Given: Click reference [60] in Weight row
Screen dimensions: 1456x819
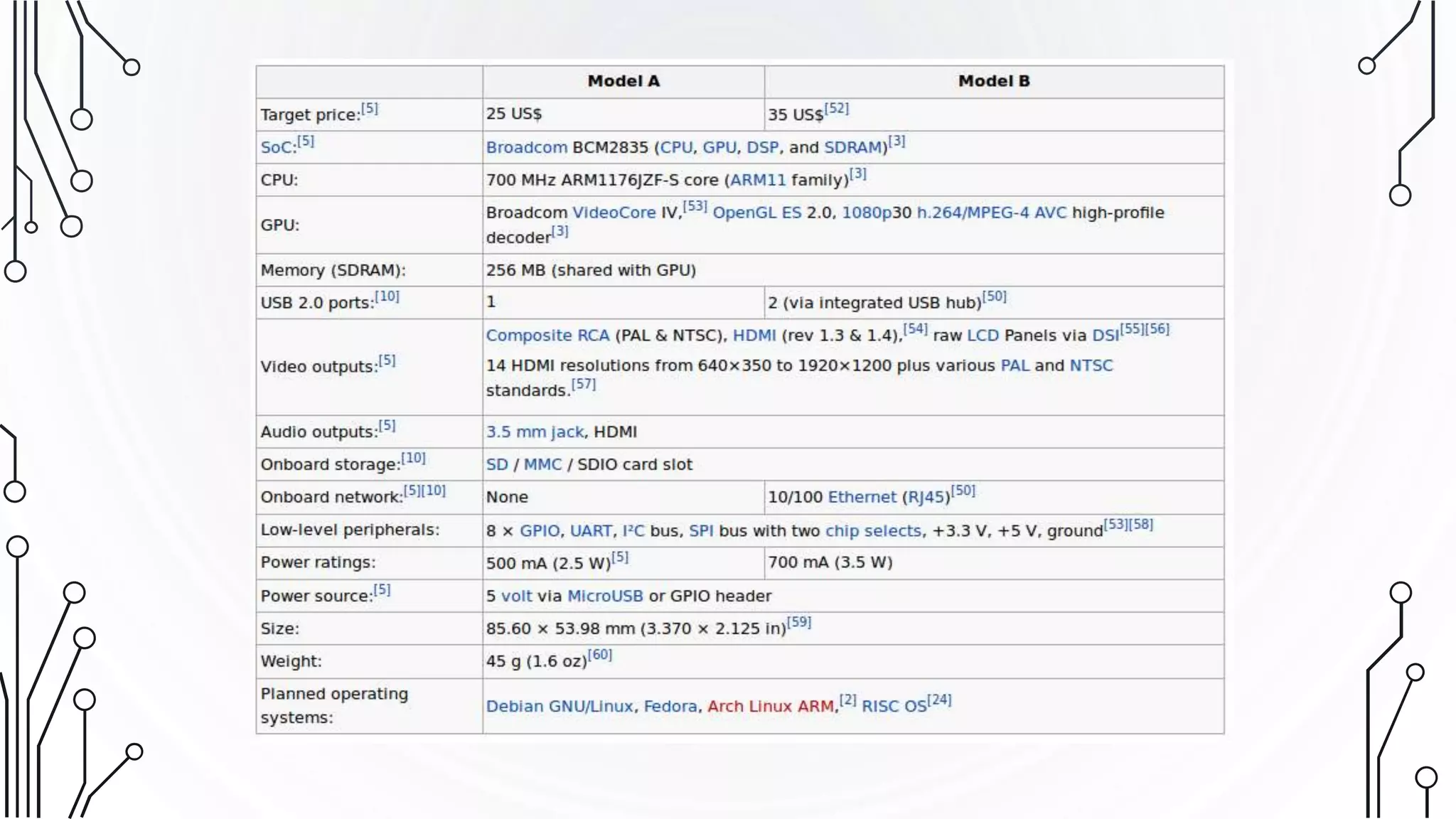Looking at the screenshot, I should coord(600,655).
